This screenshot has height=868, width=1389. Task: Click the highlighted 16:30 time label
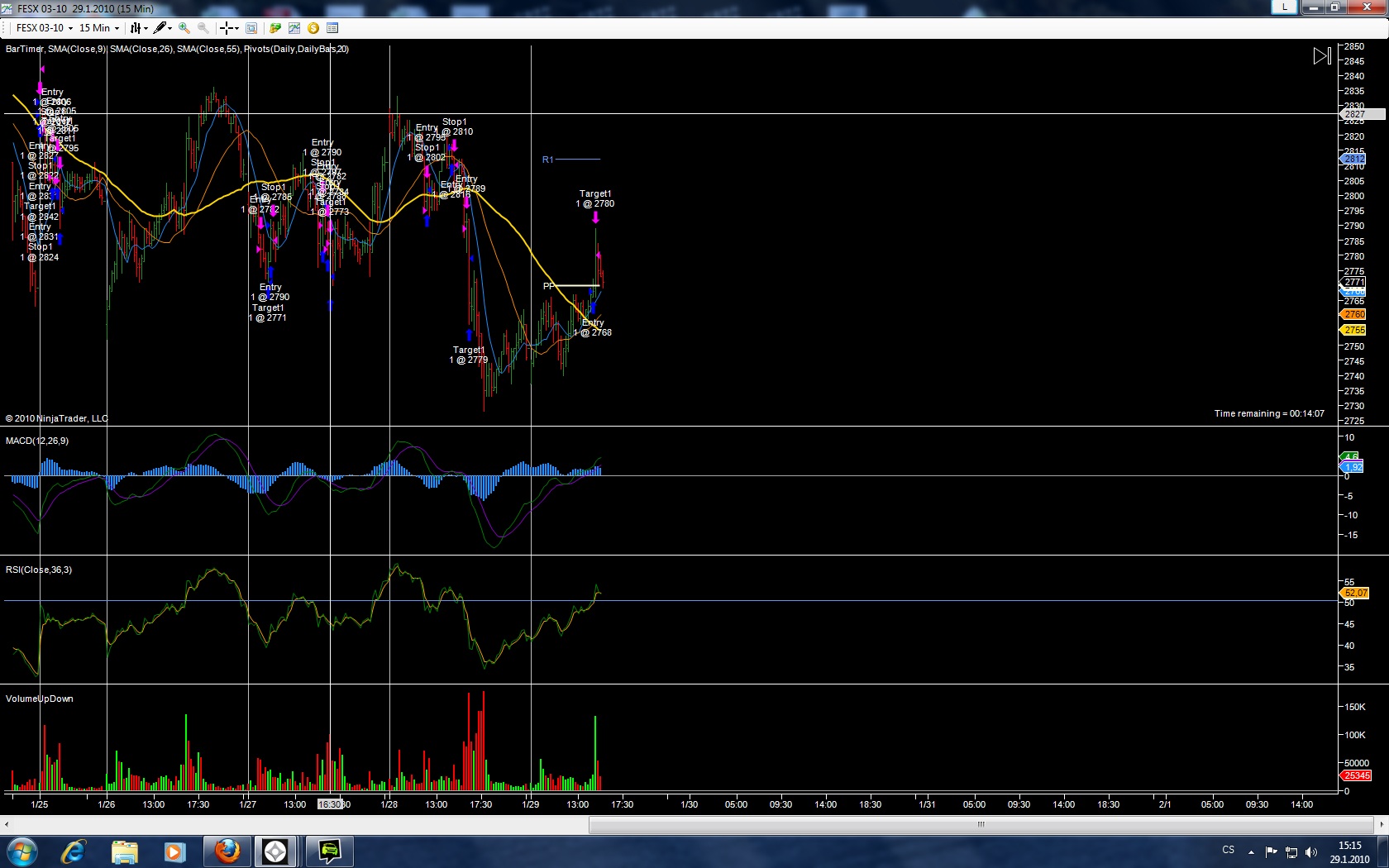point(330,804)
